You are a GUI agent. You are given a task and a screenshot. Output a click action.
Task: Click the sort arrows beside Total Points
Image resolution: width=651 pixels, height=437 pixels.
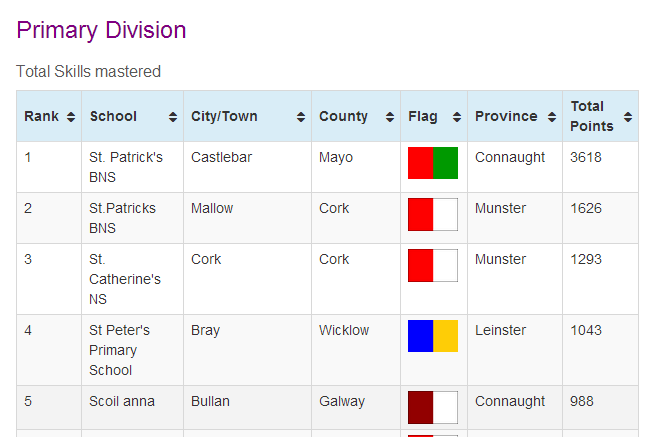(x=628, y=117)
